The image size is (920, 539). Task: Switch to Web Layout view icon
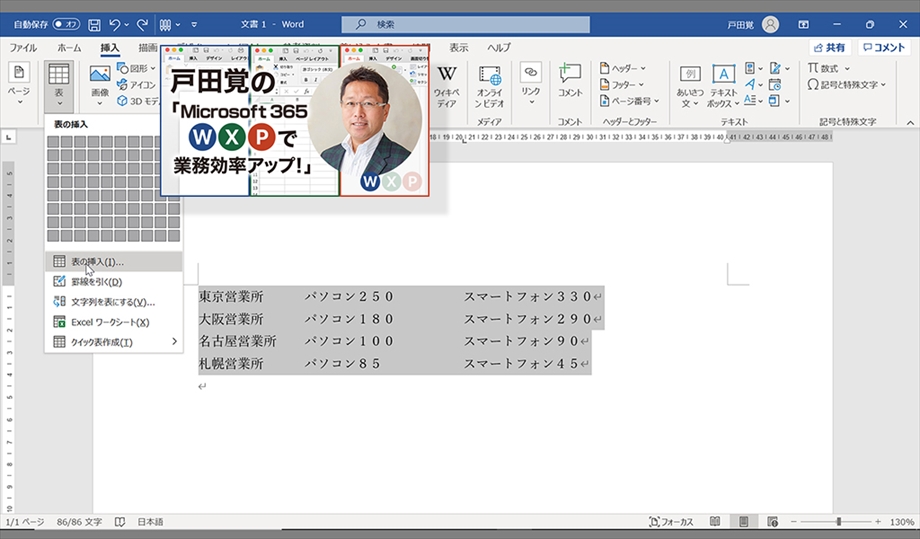[x=773, y=521]
